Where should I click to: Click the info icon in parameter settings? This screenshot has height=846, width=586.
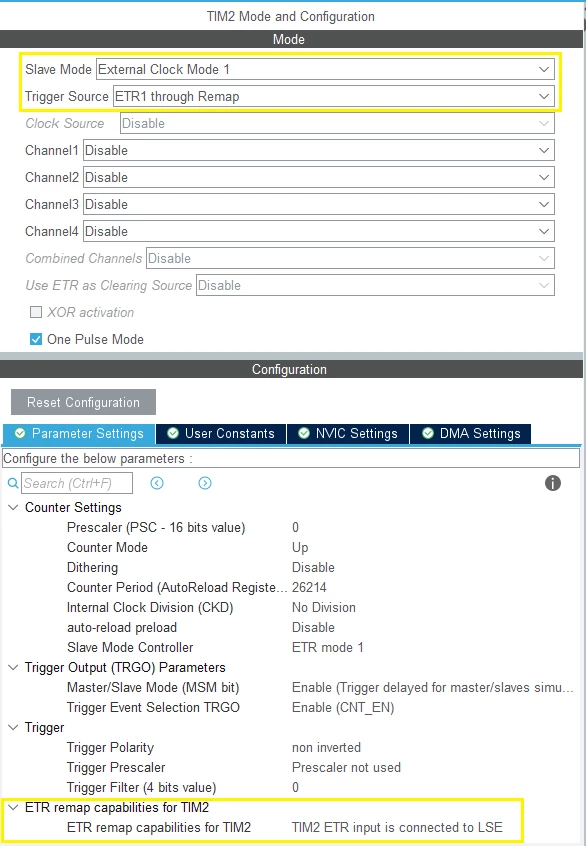pos(553,483)
